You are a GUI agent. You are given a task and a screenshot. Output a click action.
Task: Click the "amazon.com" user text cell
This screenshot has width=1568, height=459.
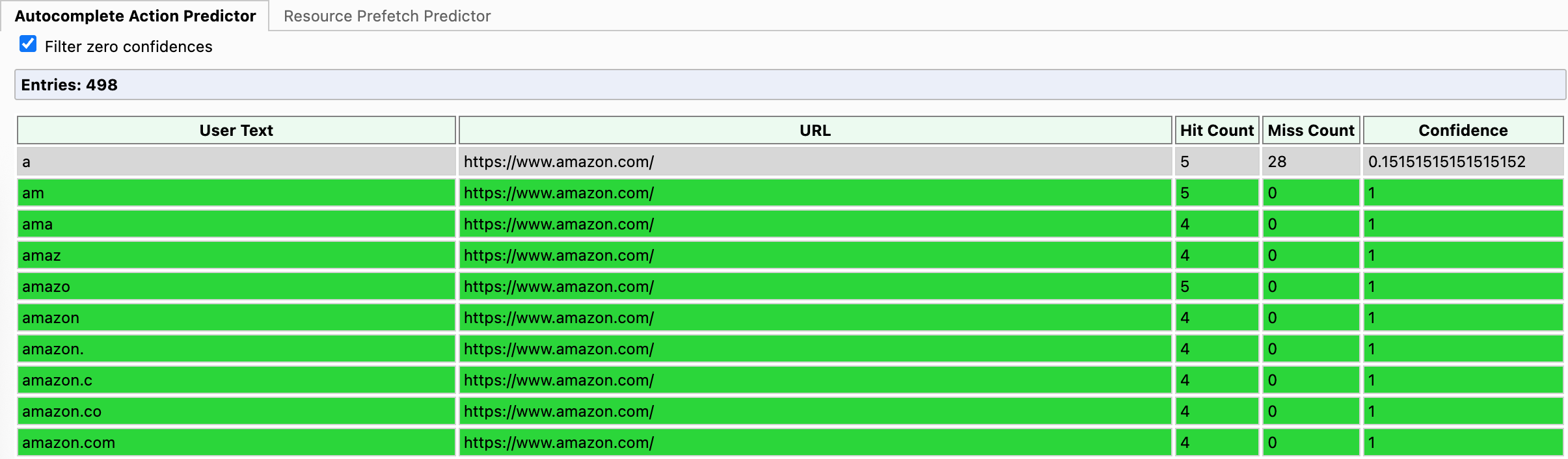coord(236,442)
